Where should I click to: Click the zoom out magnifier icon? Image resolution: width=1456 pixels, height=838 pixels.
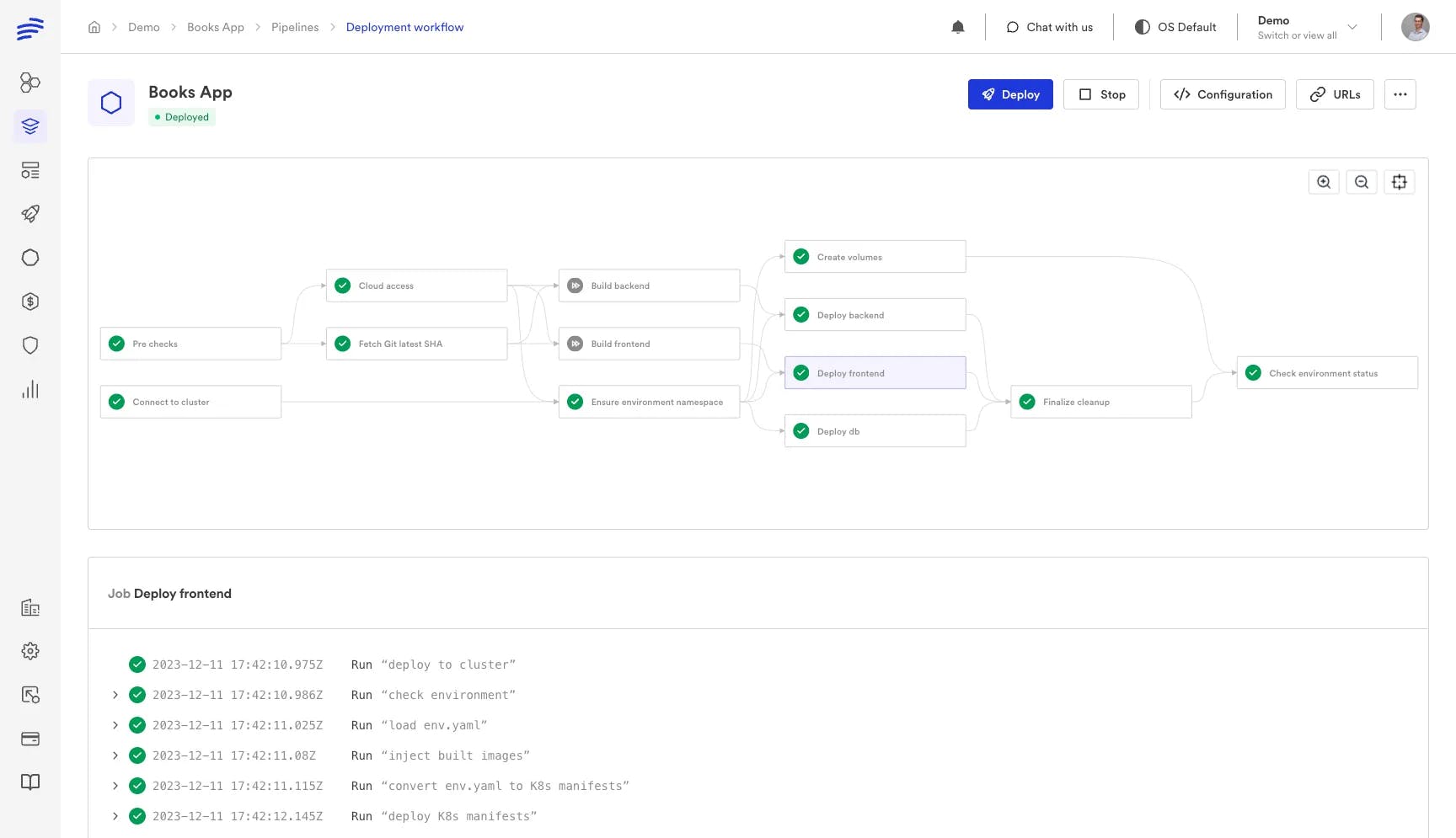1362,182
